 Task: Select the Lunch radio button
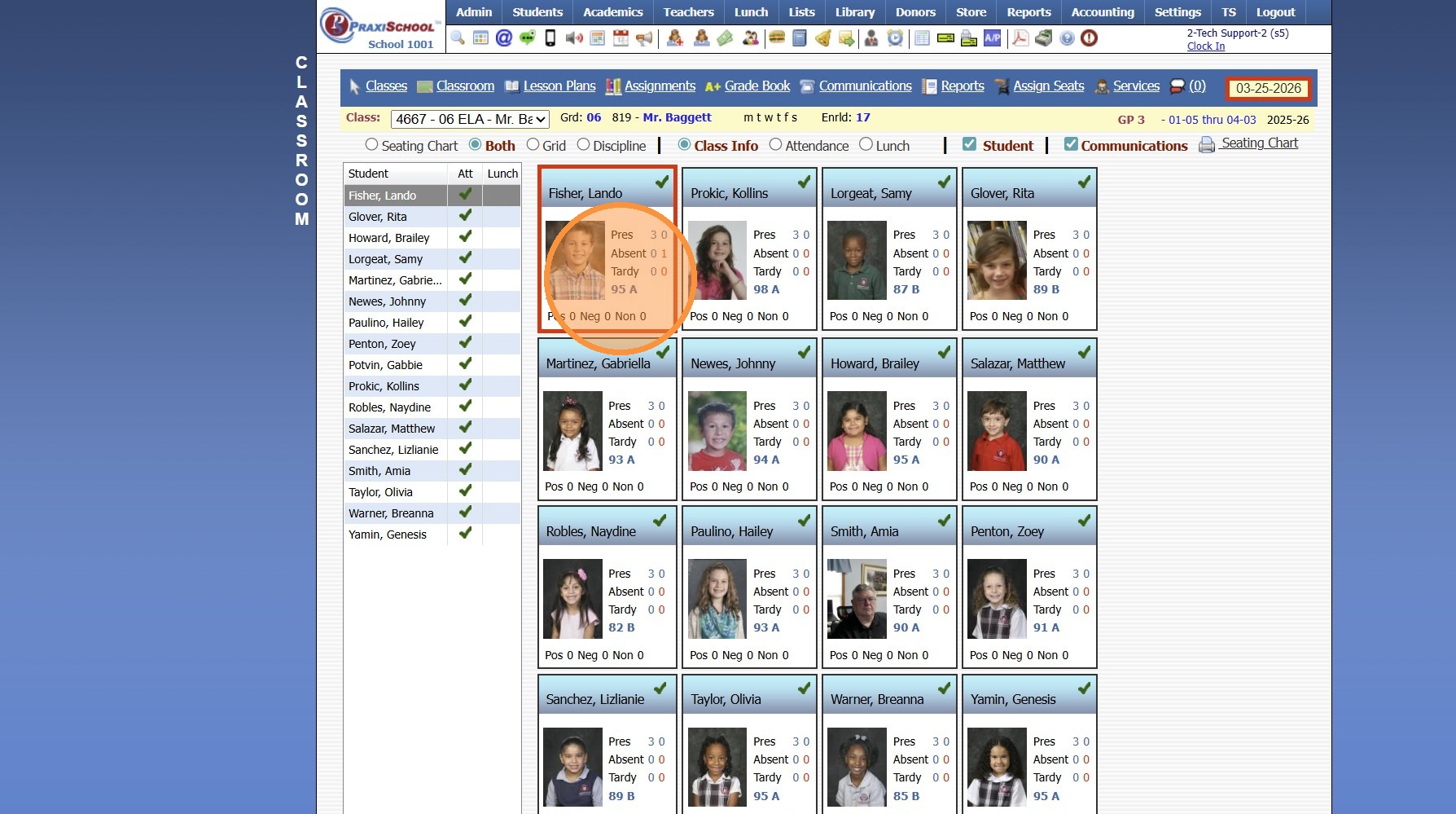point(866,144)
